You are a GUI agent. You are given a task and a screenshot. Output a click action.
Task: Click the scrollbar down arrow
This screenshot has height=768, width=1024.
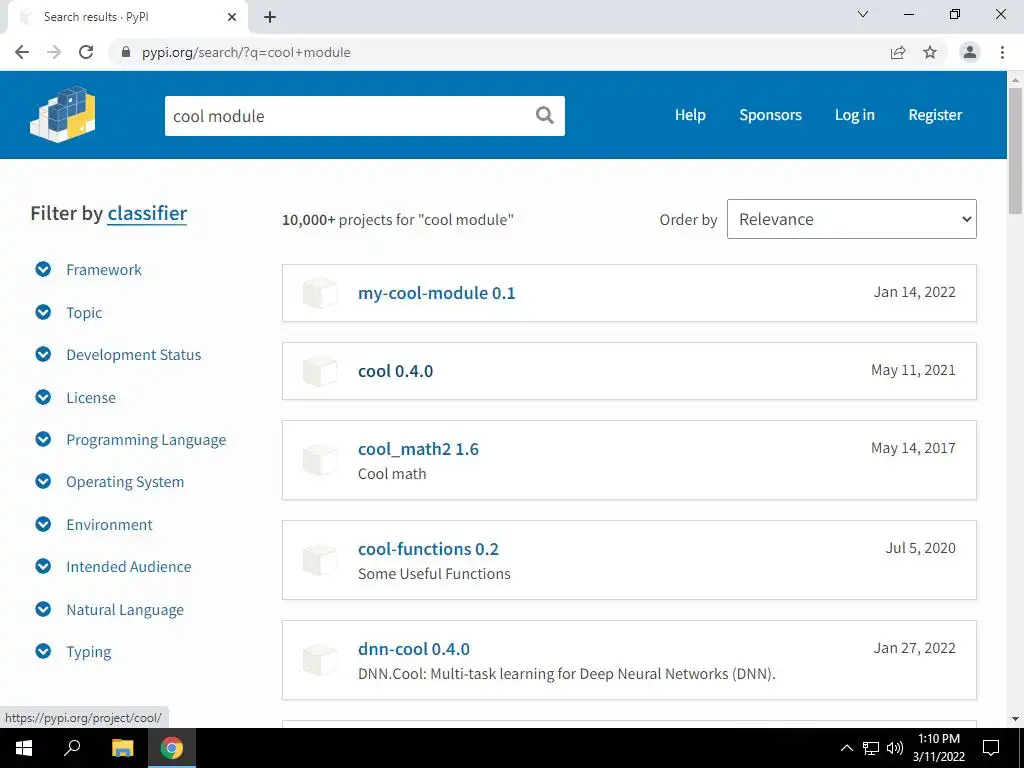point(1015,720)
